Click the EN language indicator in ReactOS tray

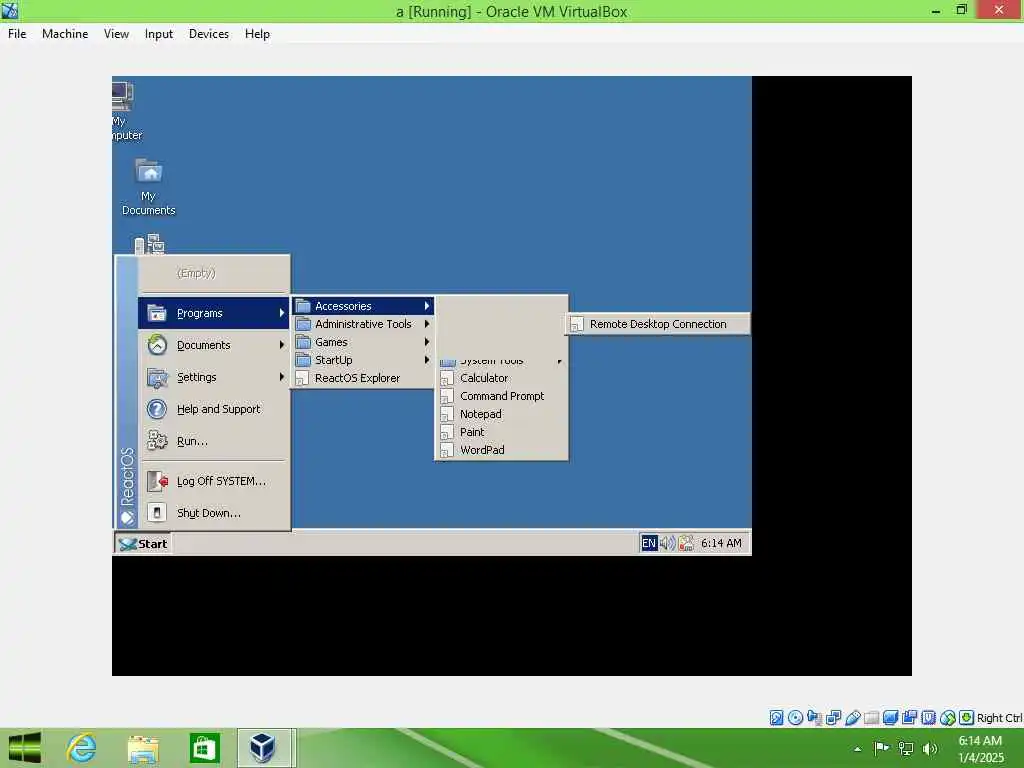648,543
